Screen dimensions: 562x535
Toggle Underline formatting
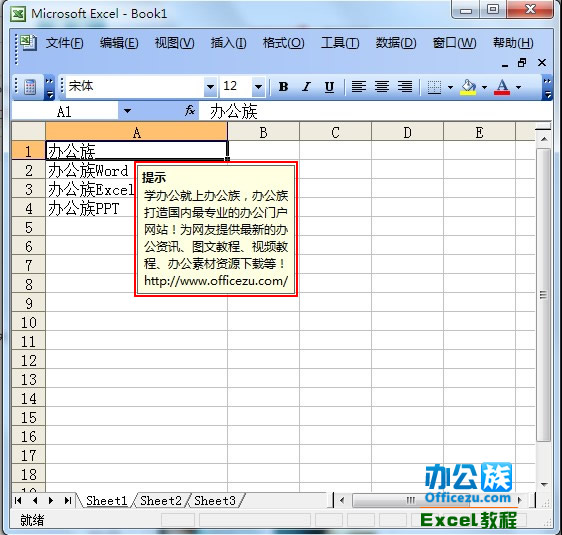pyautogui.click(x=329, y=87)
